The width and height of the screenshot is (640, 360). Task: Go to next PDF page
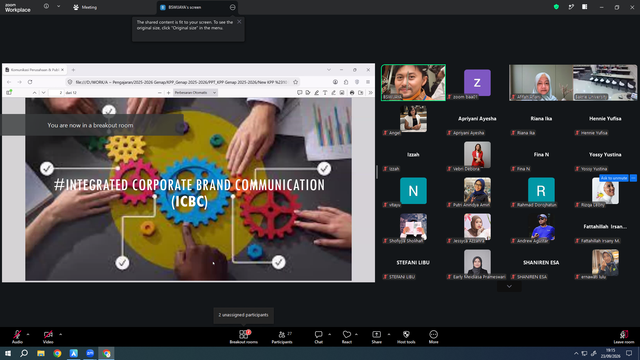tap(43, 93)
